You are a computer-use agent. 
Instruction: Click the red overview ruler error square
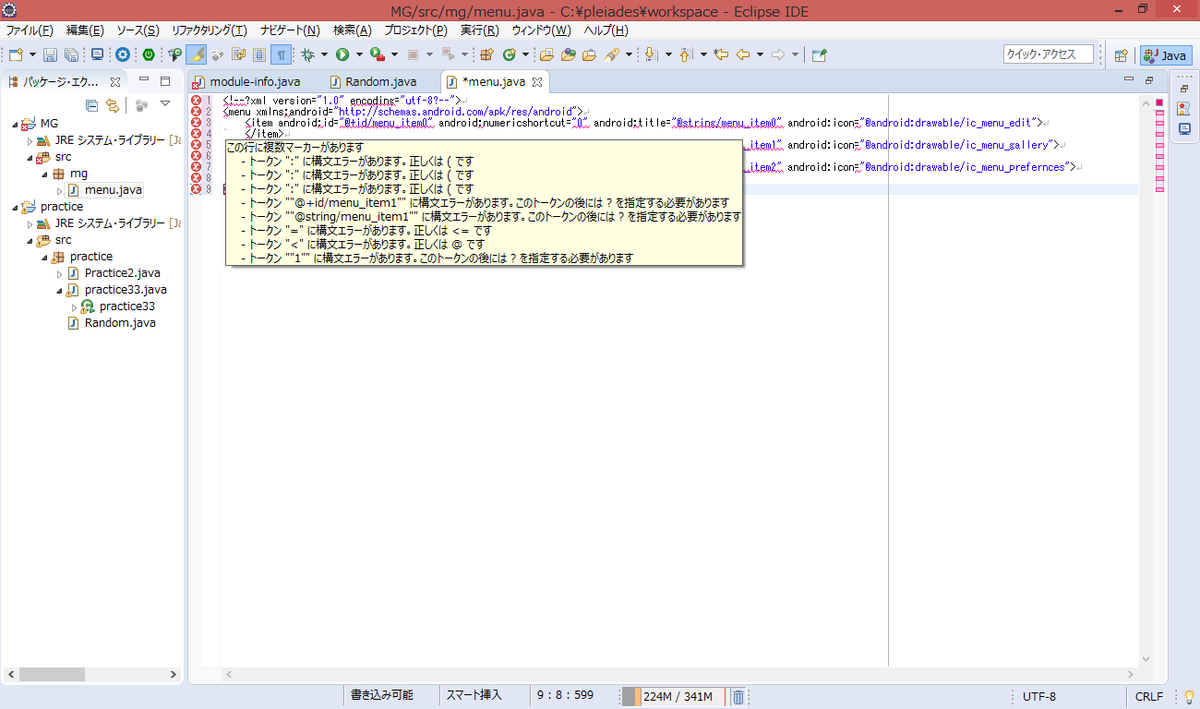click(1159, 102)
